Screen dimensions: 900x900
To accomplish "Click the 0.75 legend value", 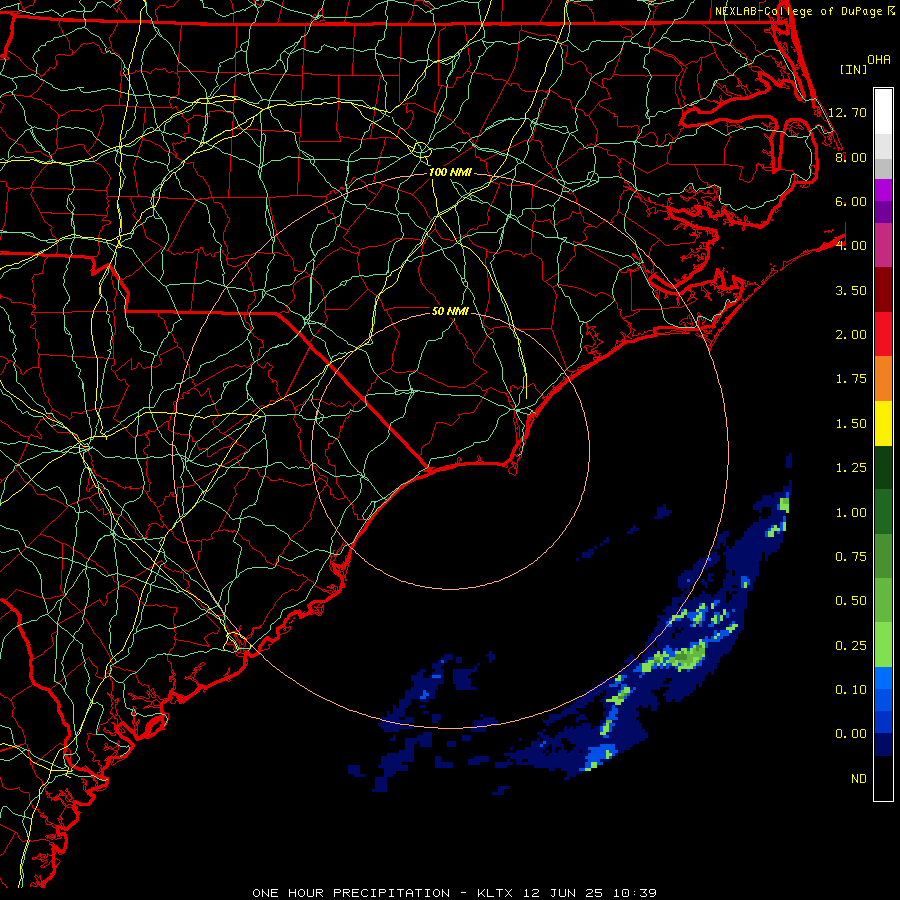I will [x=851, y=557].
